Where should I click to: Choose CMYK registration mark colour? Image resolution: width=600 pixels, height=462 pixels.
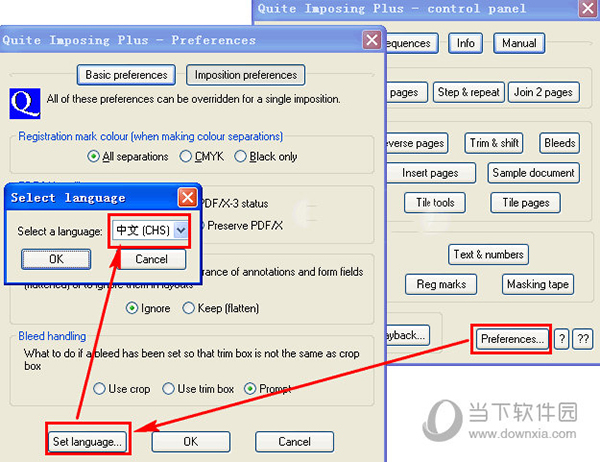pos(185,156)
